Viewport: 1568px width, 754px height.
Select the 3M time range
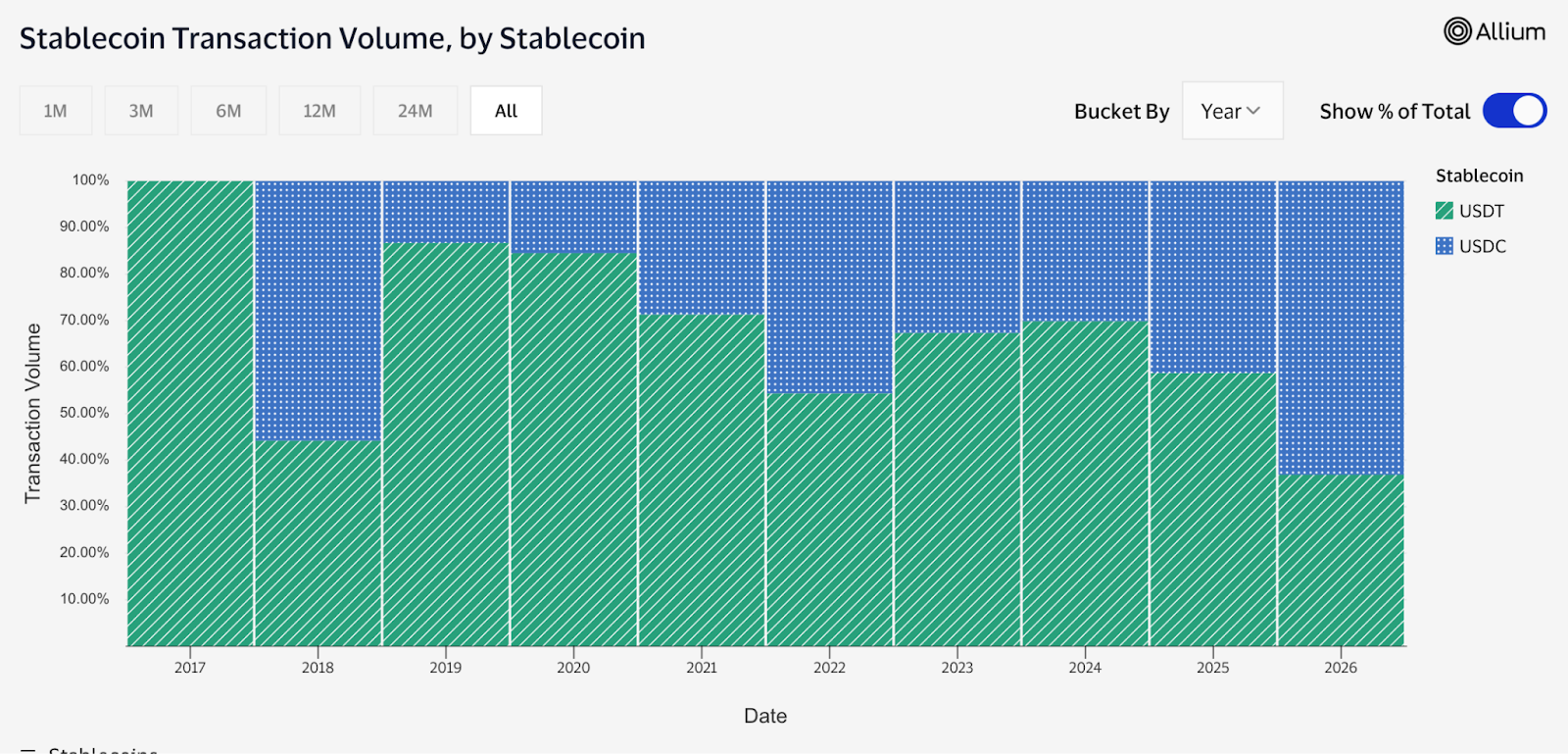coord(141,111)
